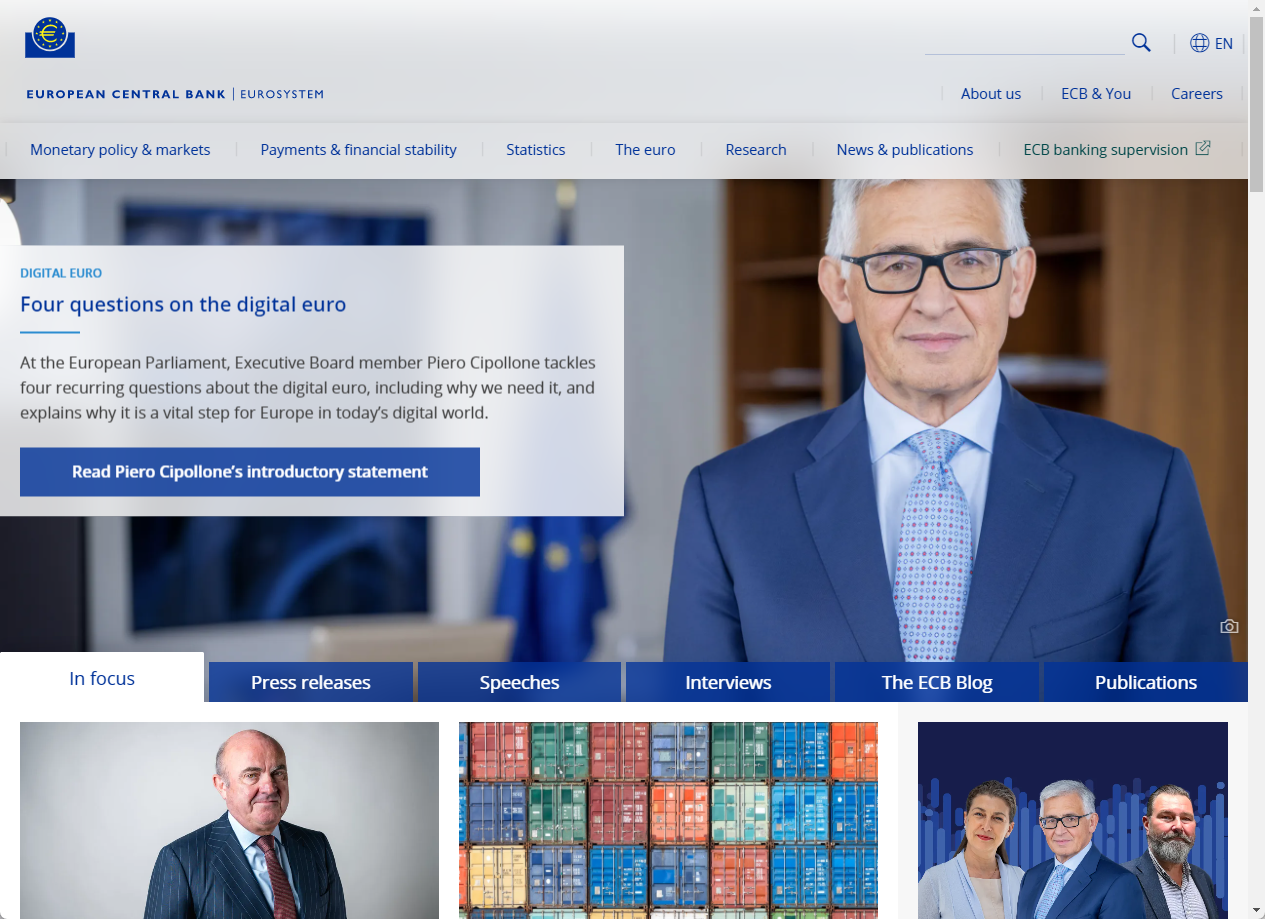Open The euro menu
The height and width of the screenshot is (919, 1265).
click(x=645, y=149)
